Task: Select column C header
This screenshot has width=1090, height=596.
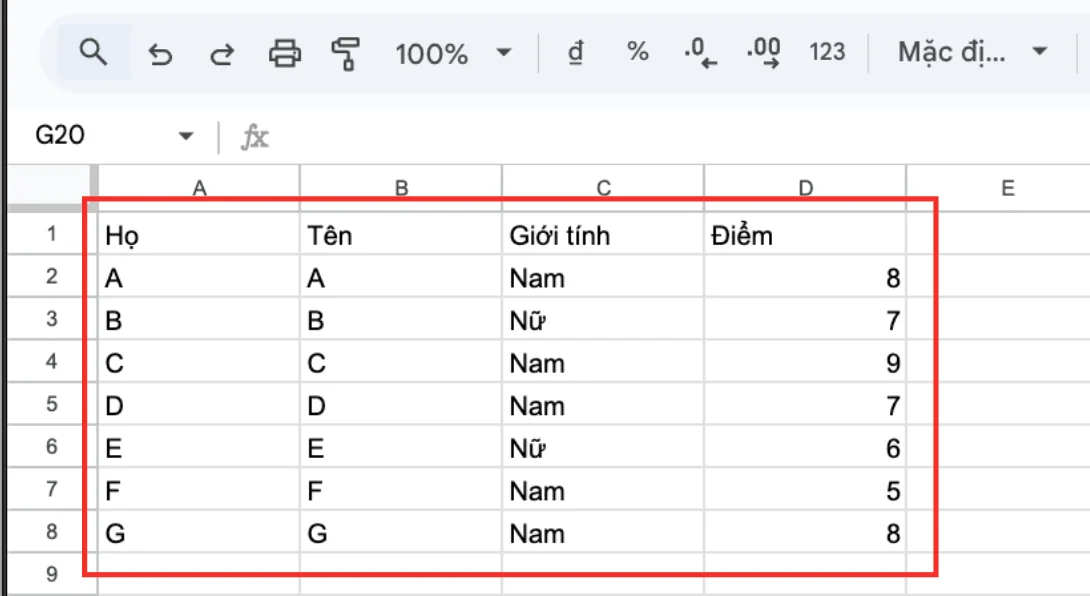Action: (603, 188)
